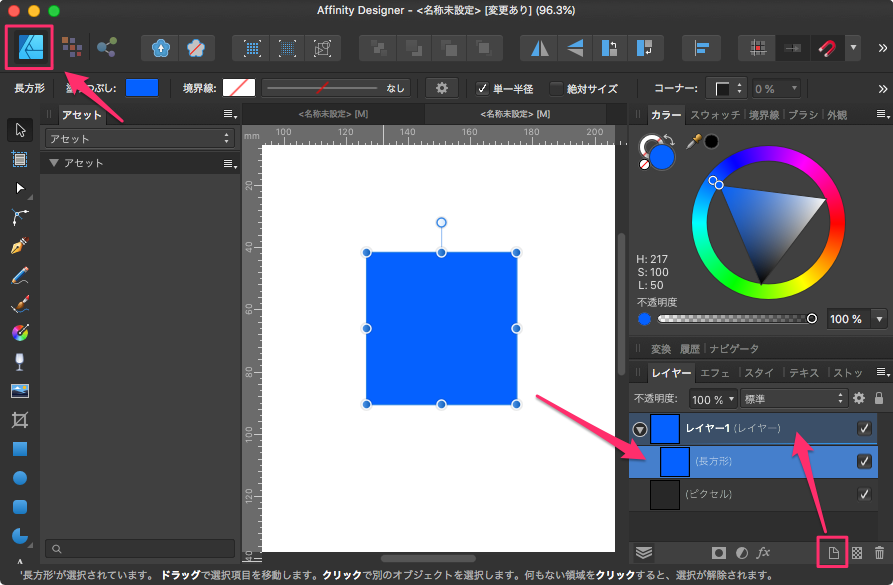Toggle the snapping magnet icon
This screenshot has height=585, width=893.
tap(826, 47)
